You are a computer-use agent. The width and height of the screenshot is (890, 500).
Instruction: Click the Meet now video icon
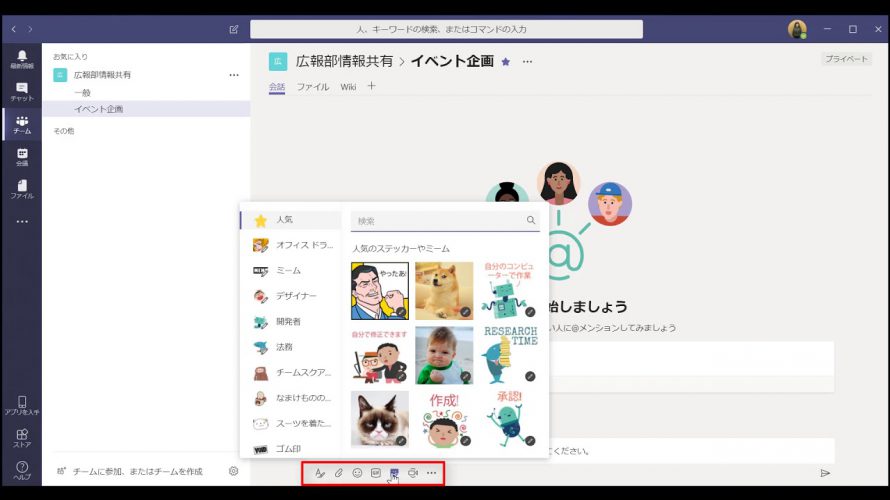[413, 473]
